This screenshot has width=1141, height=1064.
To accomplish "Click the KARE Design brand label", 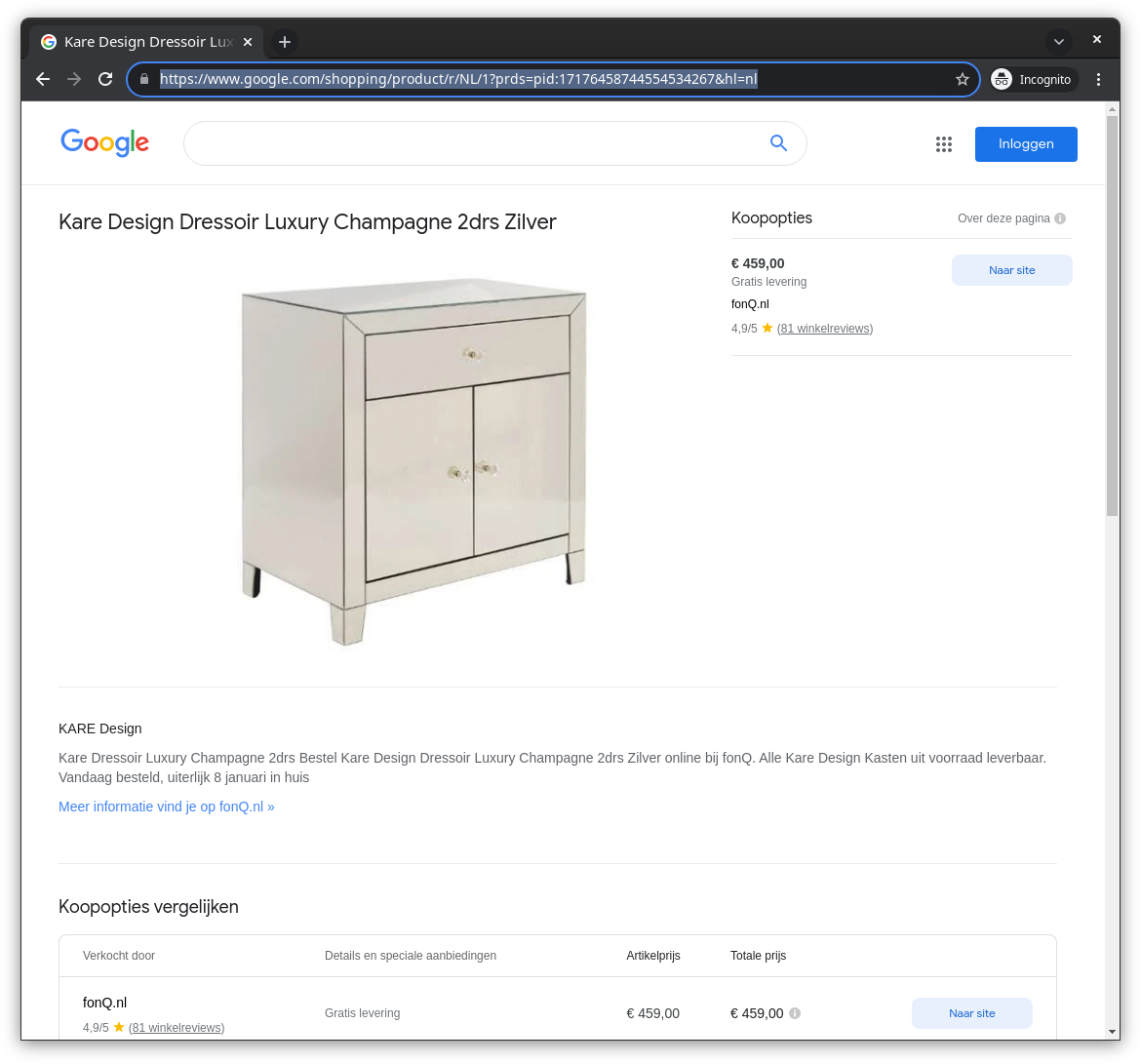I will point(100,729).
